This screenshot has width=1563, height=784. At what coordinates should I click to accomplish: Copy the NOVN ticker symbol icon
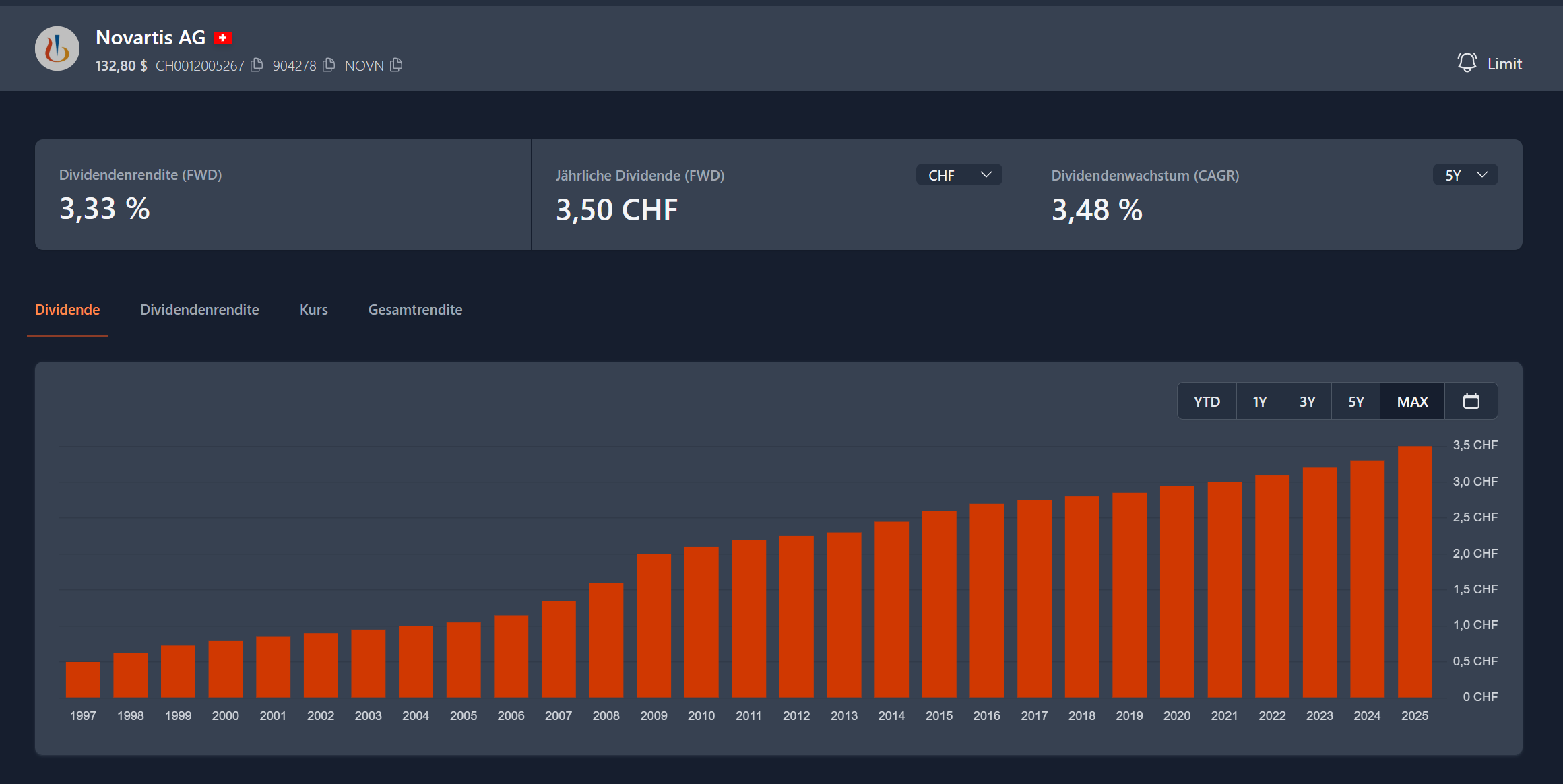[396, 65]
